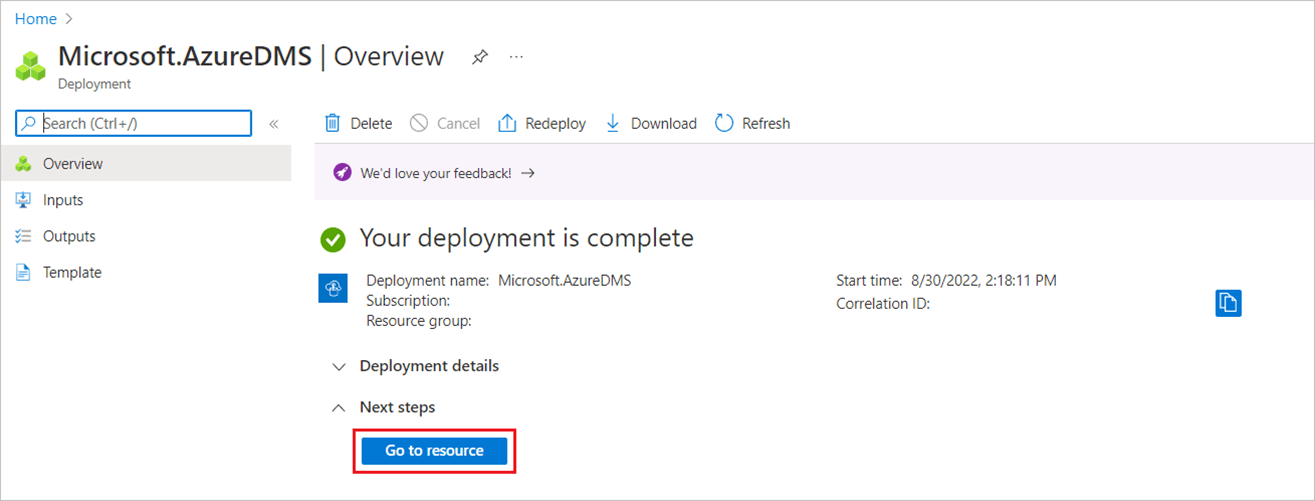1315x501 pixels.
Task: Select Overview in the left sidebar
Action: [72, 163]
